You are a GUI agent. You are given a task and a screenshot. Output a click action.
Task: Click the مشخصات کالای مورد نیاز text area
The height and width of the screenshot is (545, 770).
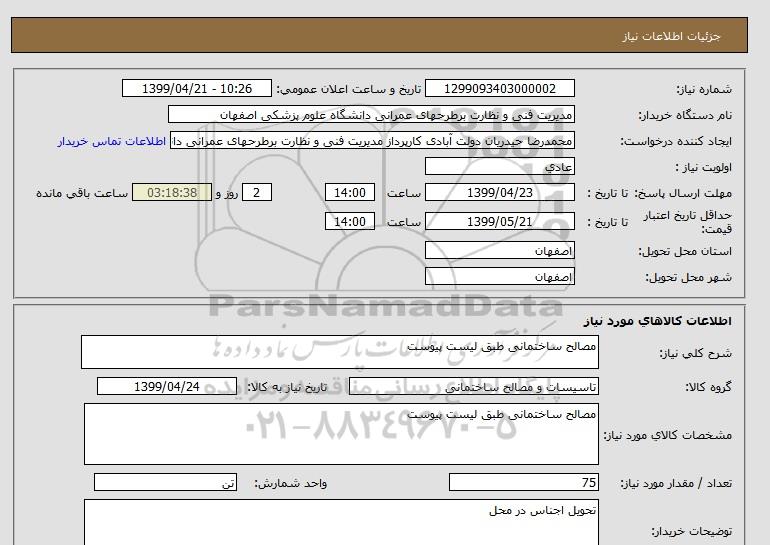(x=341, y=434)
